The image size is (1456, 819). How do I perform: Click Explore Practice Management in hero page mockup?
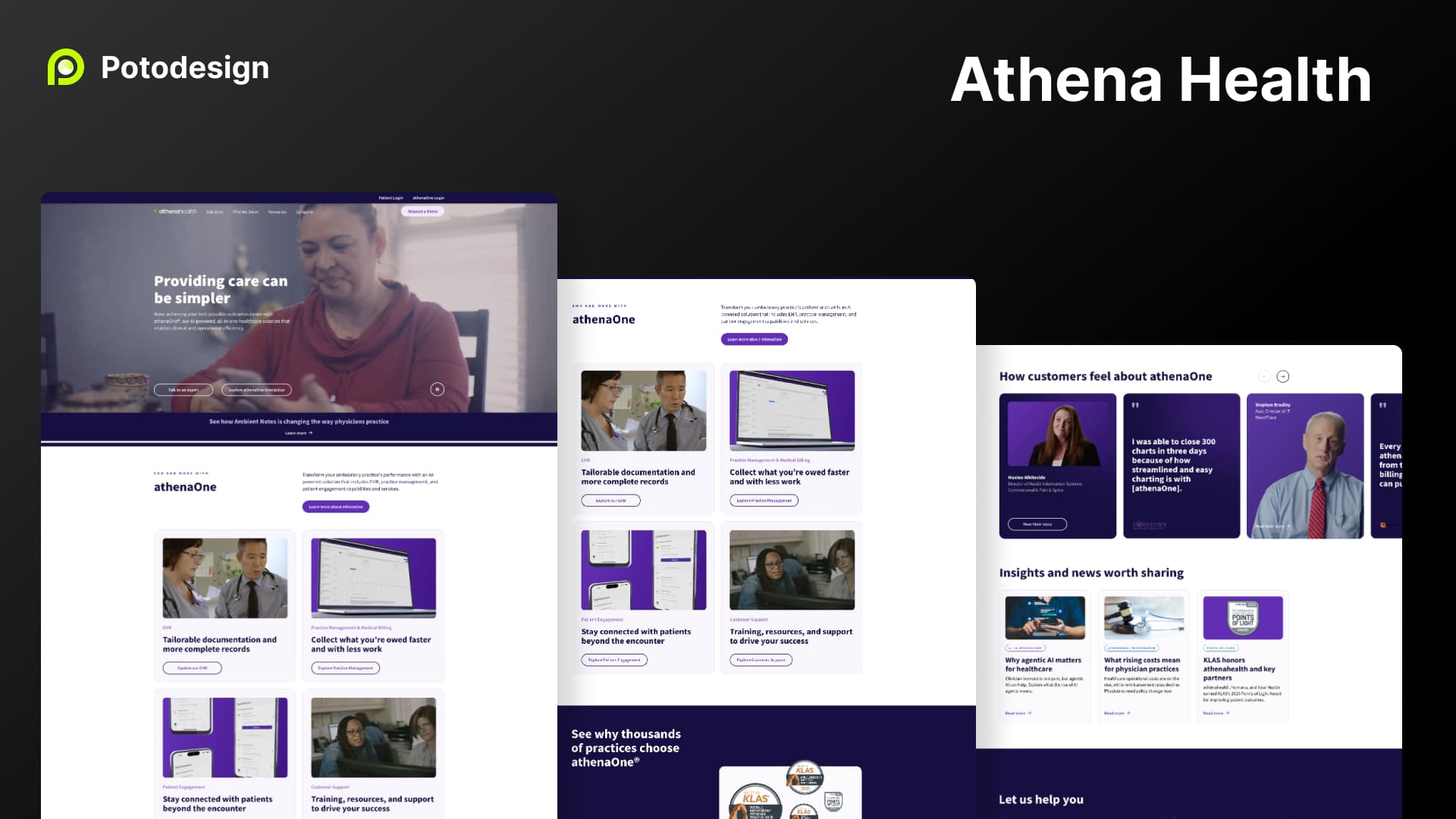point(345,668)
